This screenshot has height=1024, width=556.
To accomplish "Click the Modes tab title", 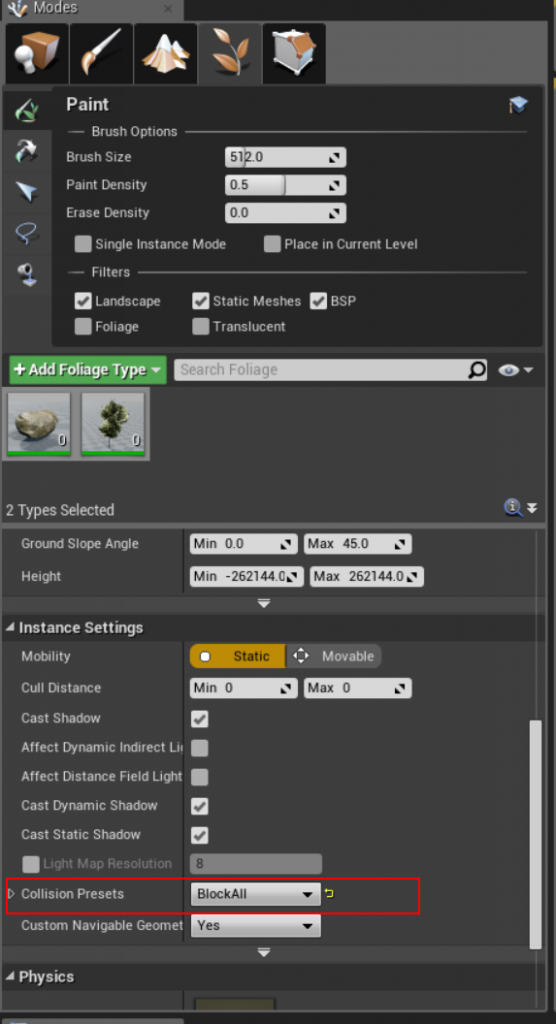I will [55, 8].
